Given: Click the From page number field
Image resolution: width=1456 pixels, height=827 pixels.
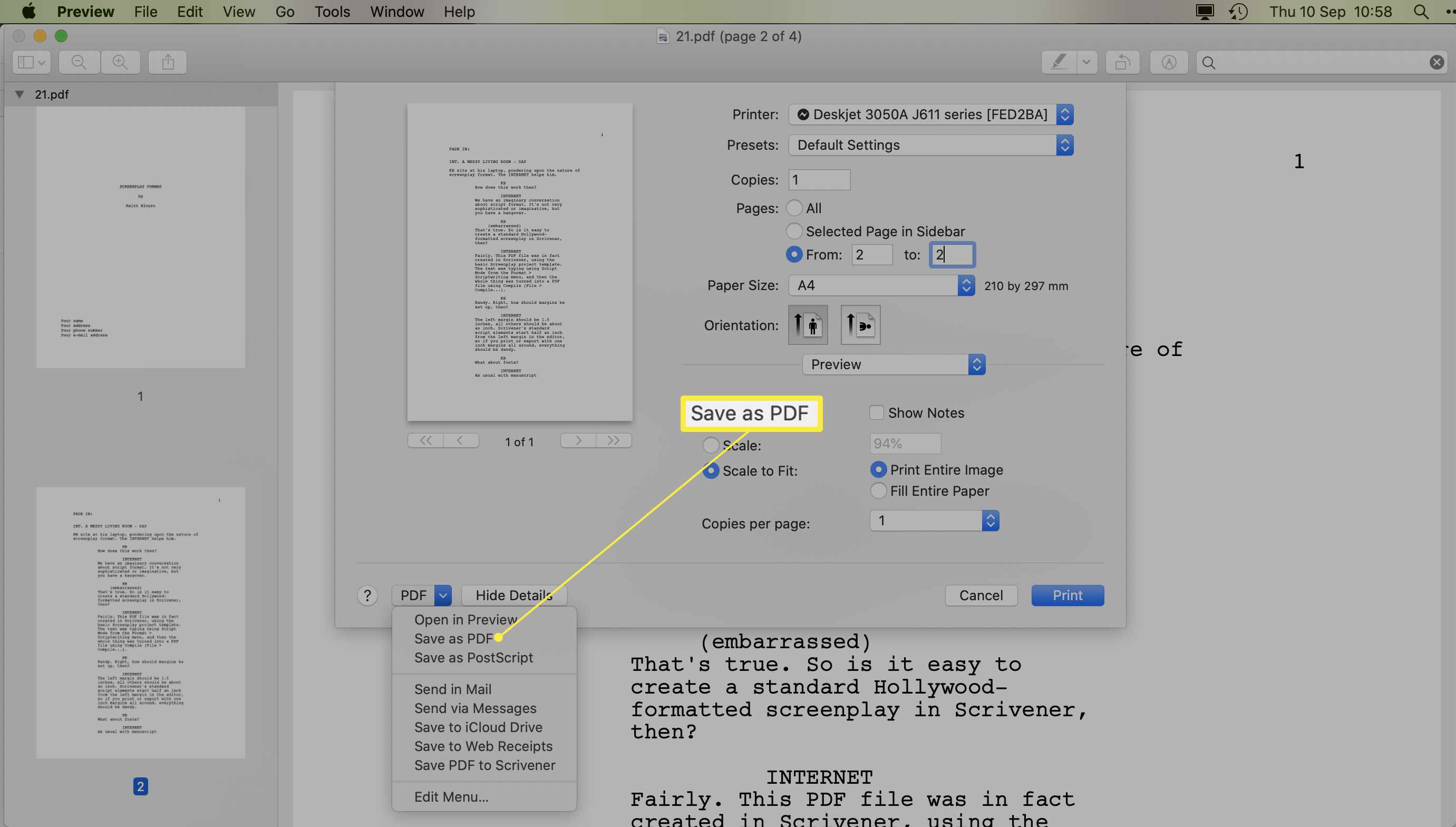Looking at the screenshot, I should point(872,254).
